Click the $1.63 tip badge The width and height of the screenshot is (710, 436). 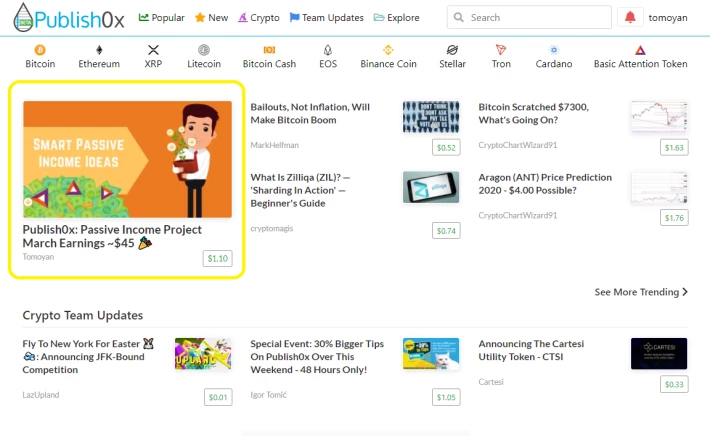674,147
